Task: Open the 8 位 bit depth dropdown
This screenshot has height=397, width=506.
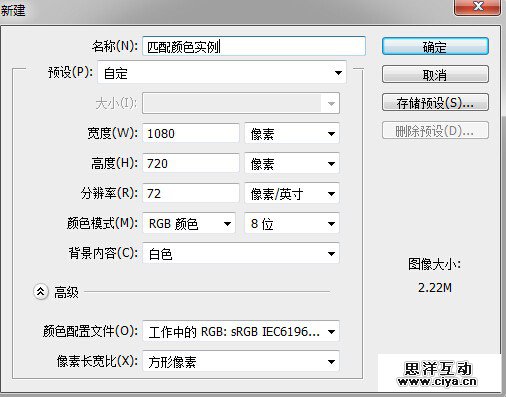Action: [x=292, y=223]
